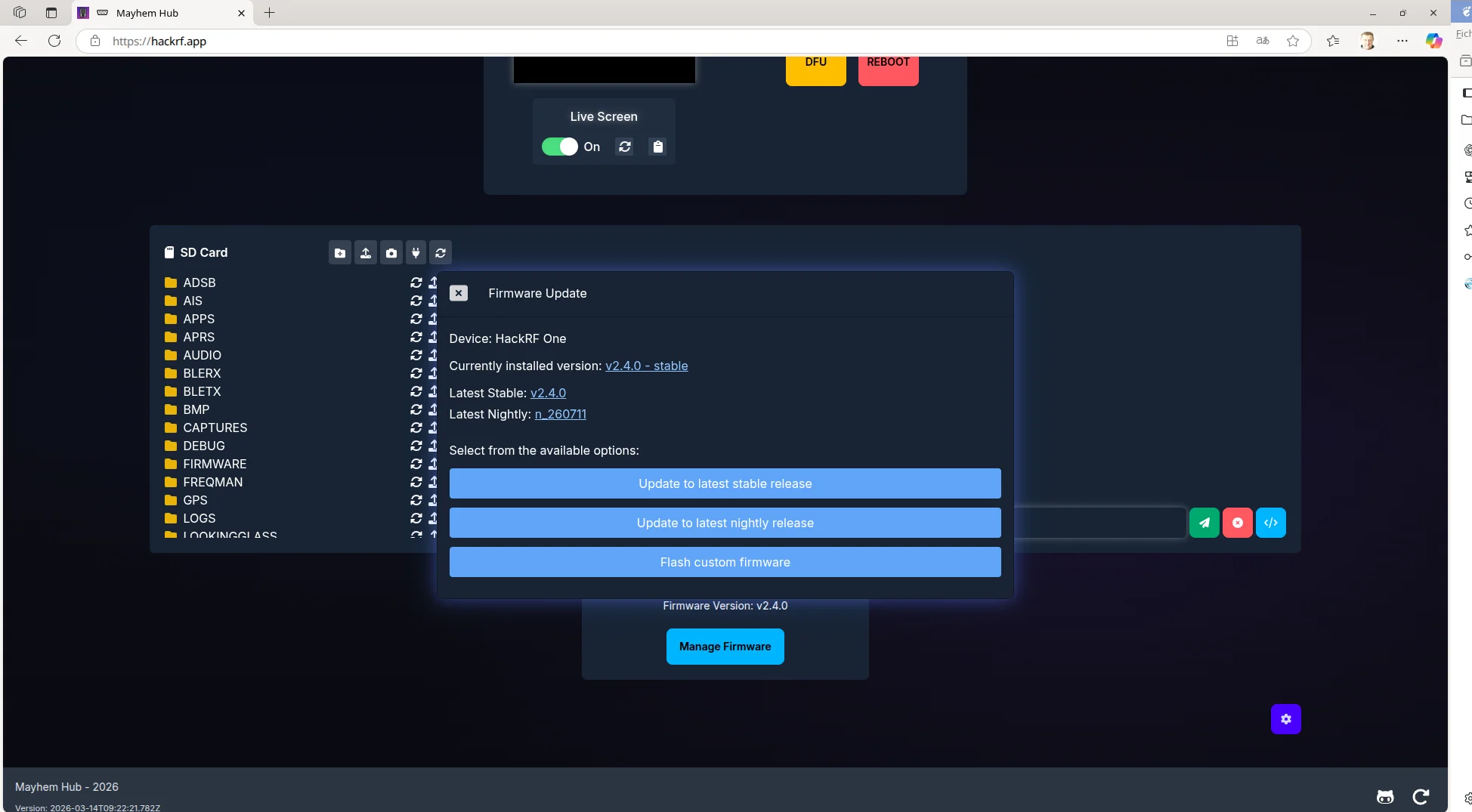Refresh the CAPTURES folder row
Screen dimensions: 1472x812
pos(416,428)
